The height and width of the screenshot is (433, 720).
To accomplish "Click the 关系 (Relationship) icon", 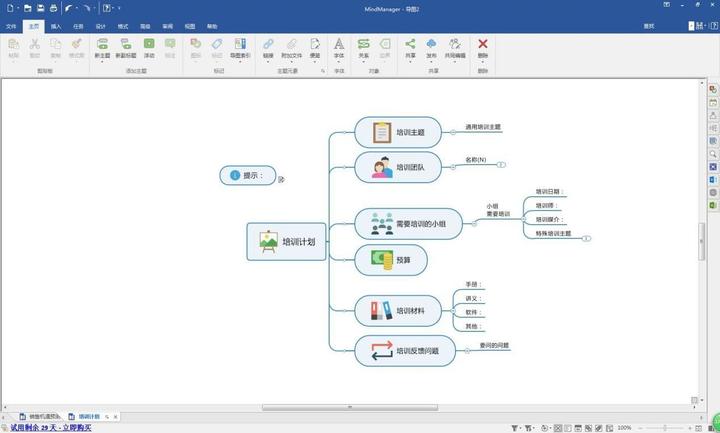I will (x=364, y=44).
